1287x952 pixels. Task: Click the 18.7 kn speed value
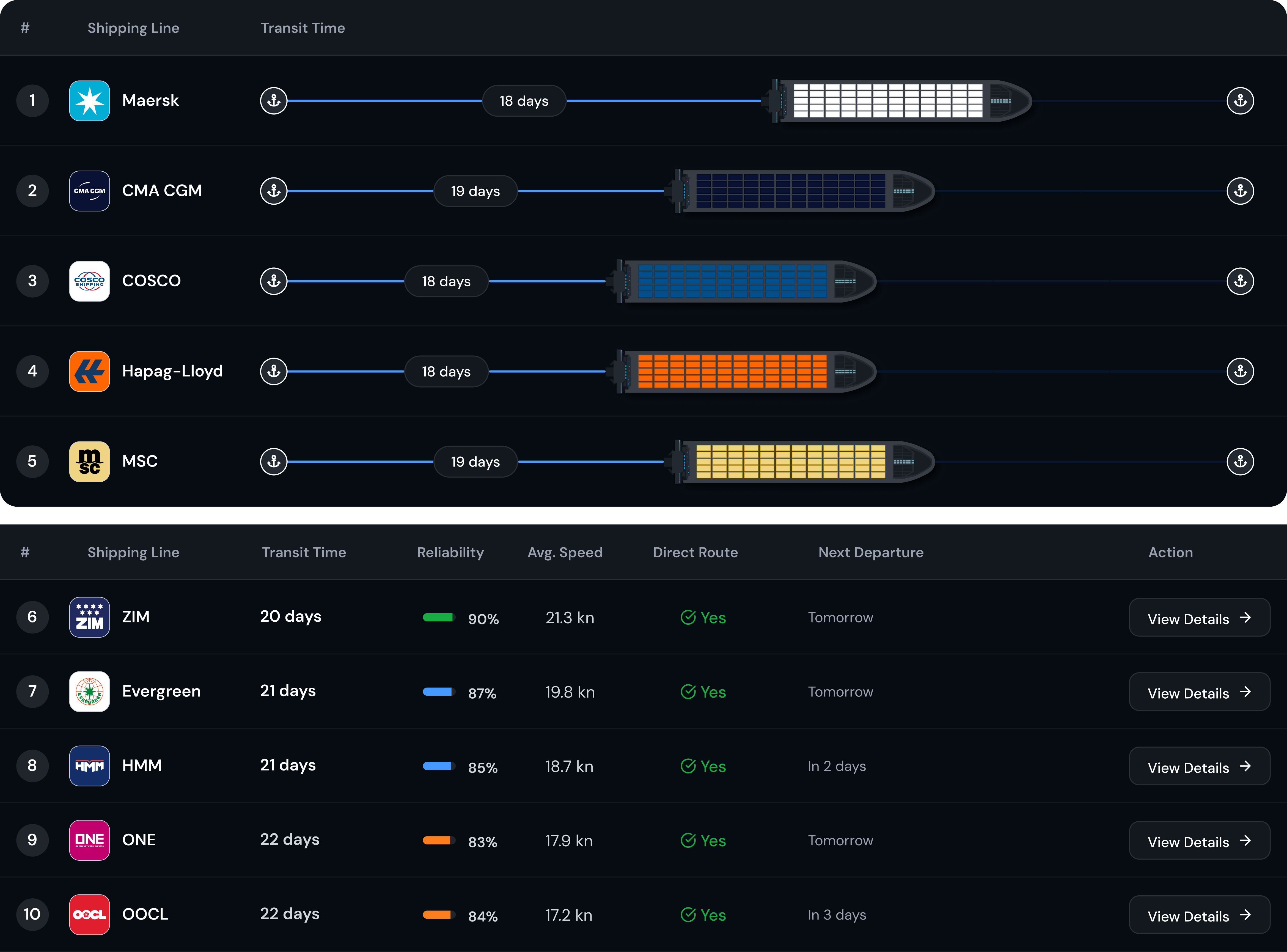569,766
